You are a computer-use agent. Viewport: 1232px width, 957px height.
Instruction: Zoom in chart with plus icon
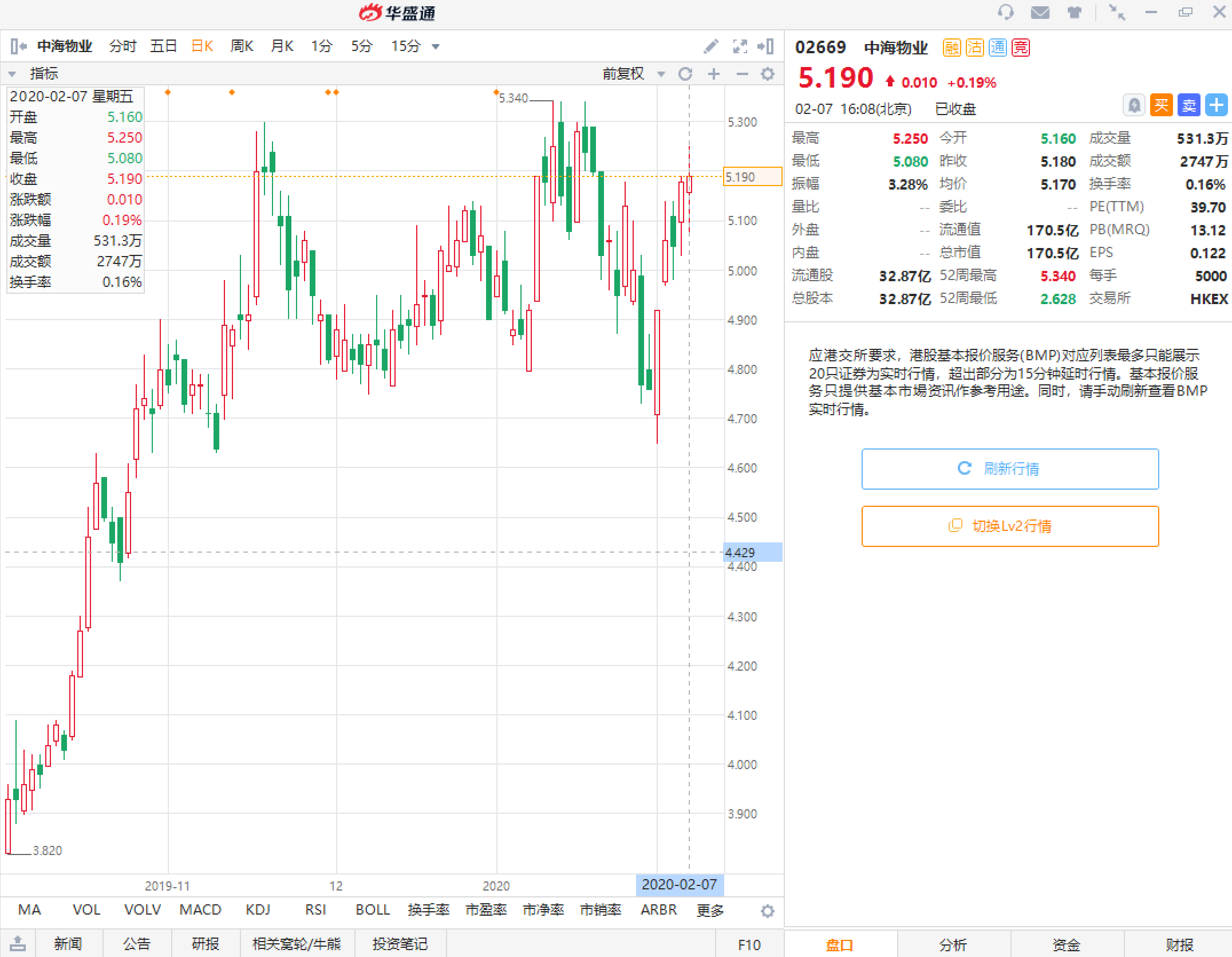pos(713,74)
